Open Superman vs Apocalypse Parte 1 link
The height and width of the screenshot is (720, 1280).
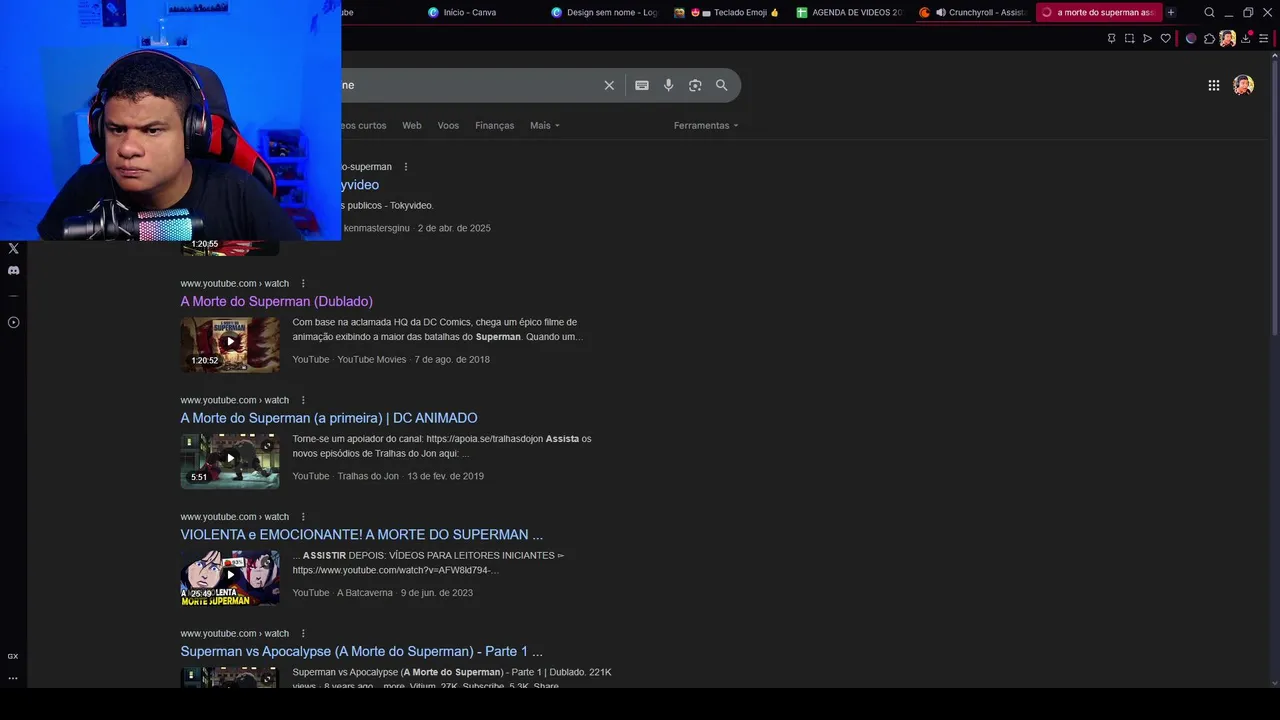[x=362, y=651]
